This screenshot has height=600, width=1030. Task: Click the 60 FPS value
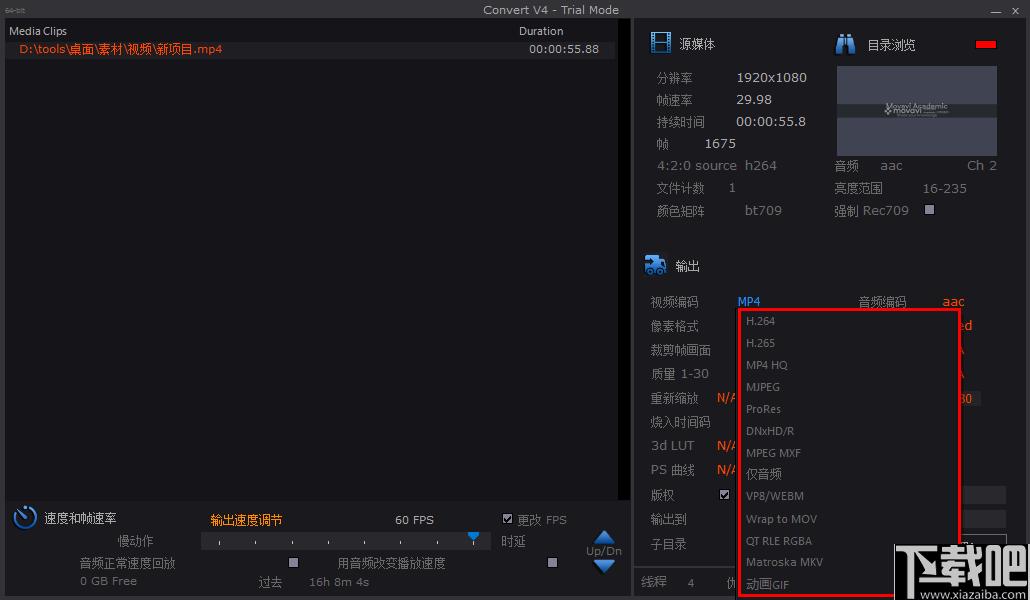pyautogui.click(x=414, y=520)
